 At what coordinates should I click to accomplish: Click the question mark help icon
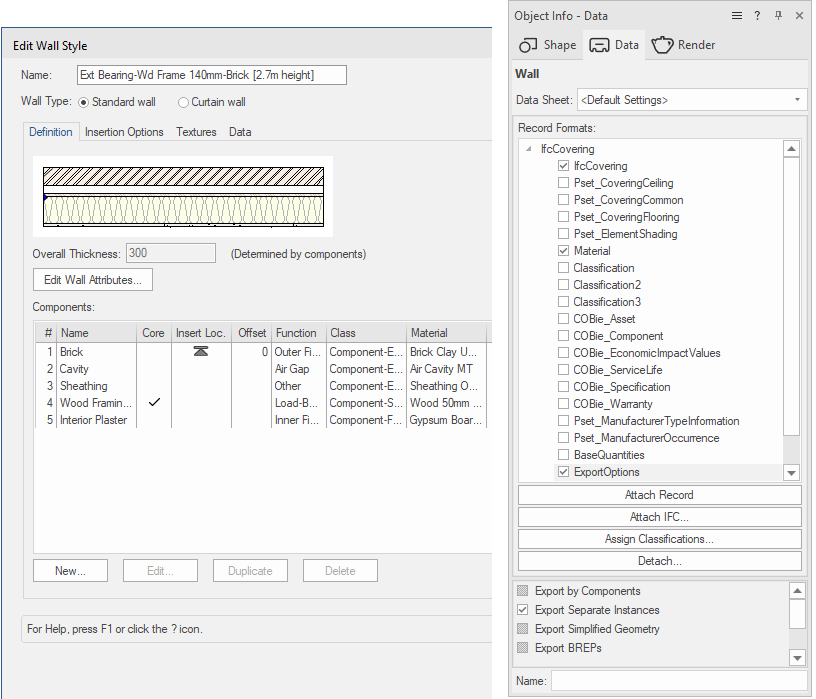tap(759, 16)
